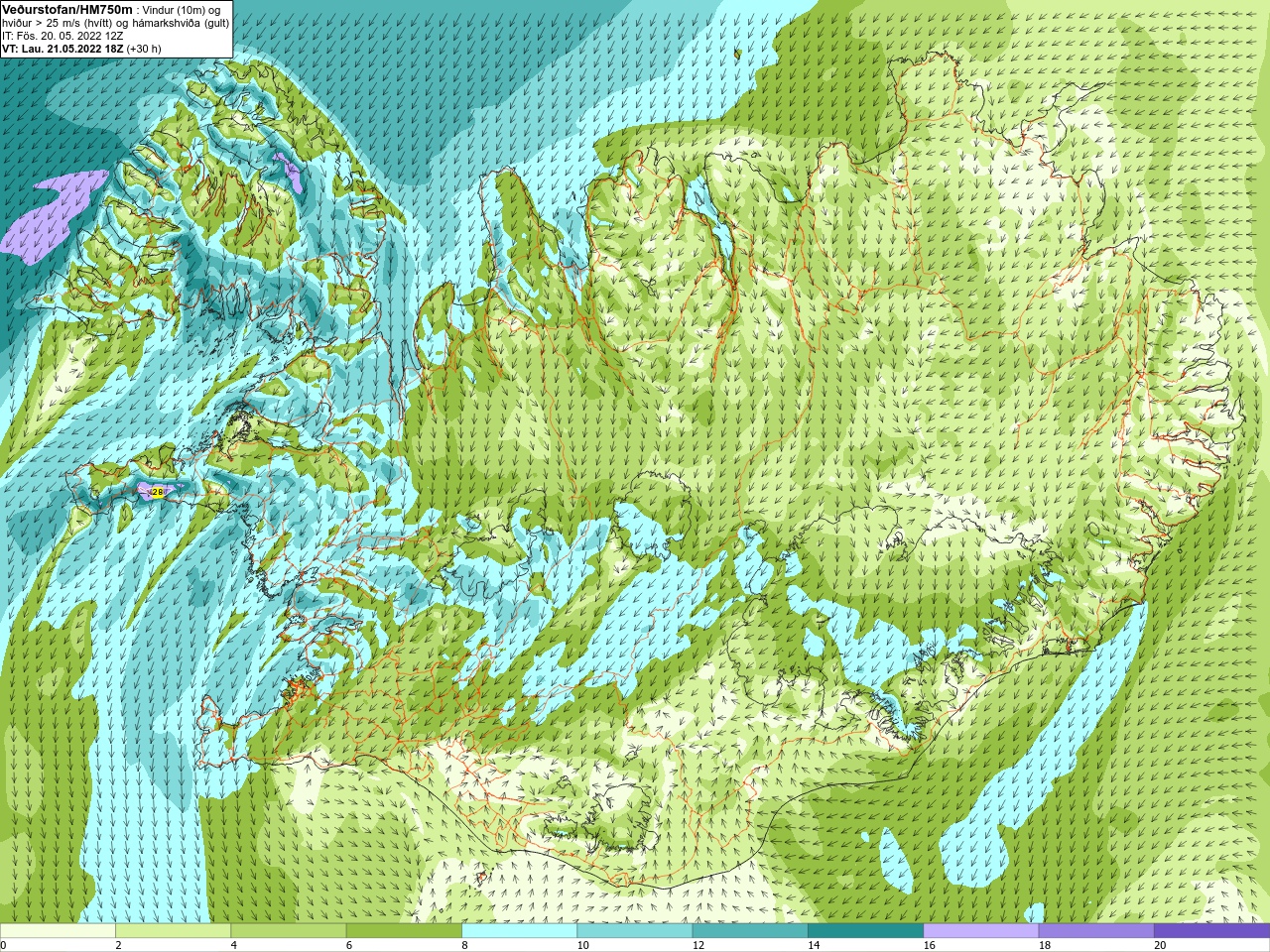1270x952 pixels.
Task: Click the legend tick label "20"
Action: [x=1160, y=945]
